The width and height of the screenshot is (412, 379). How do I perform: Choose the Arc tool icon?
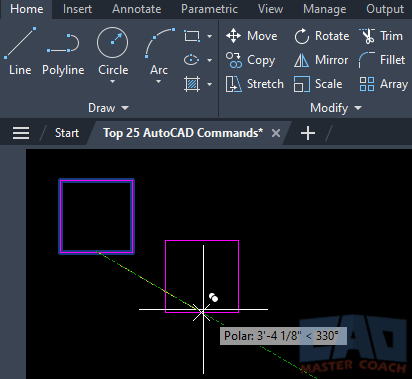[159, 43]
